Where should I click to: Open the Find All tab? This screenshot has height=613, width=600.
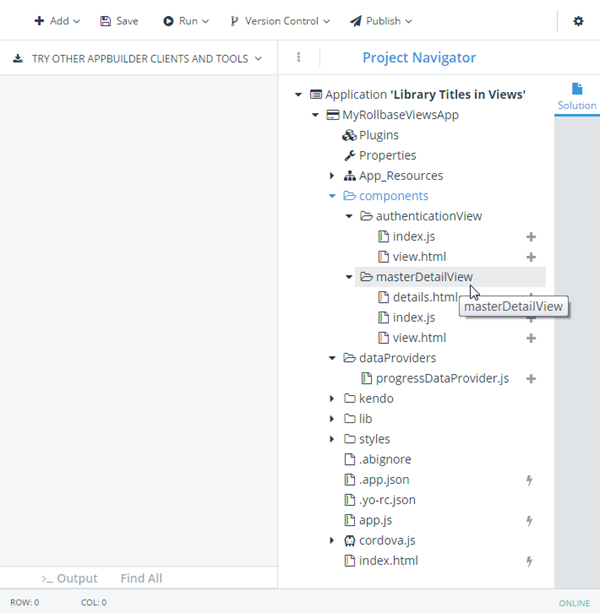[141, 578]
